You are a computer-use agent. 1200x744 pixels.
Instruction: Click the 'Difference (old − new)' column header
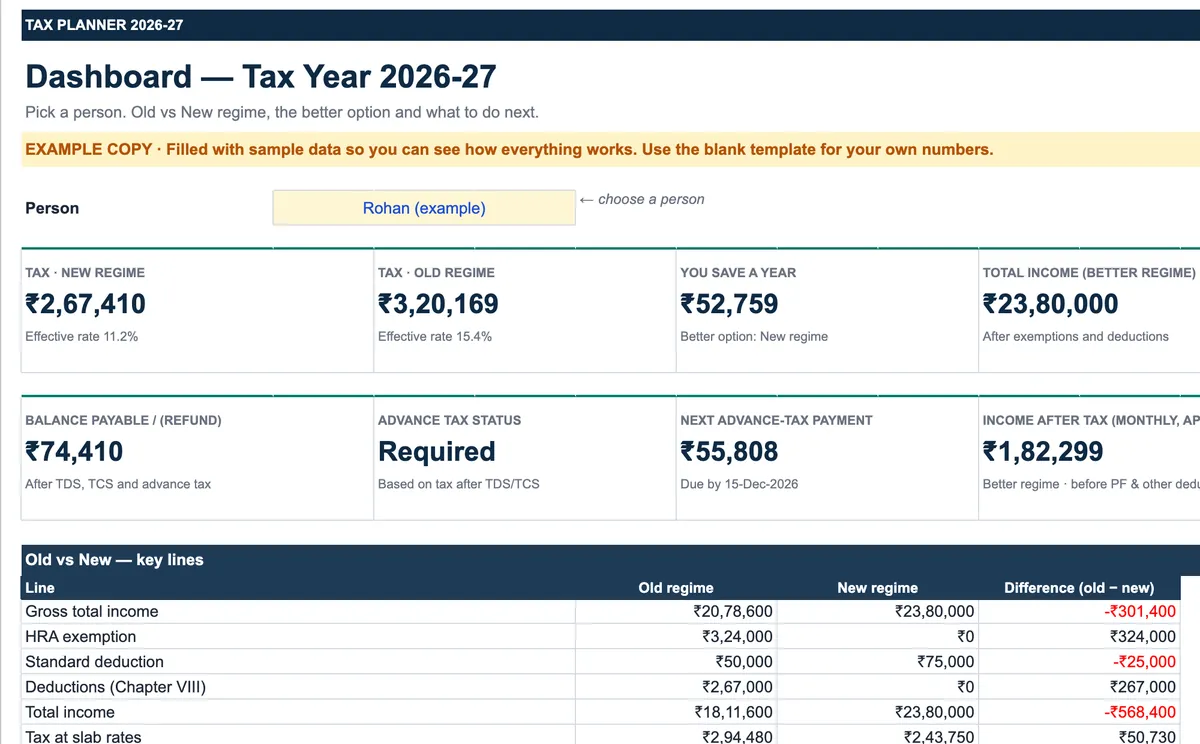pos(1079,588)
